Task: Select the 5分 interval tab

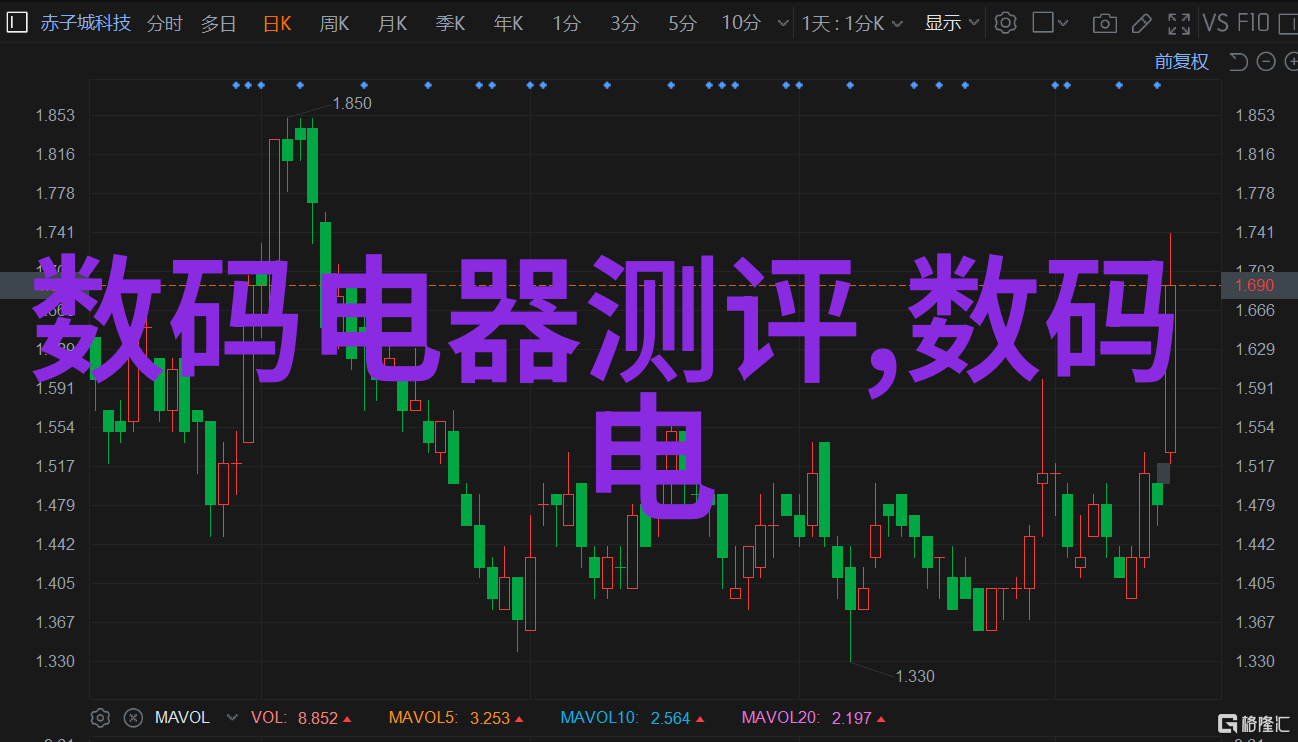Action: click(x=683, y=23)
